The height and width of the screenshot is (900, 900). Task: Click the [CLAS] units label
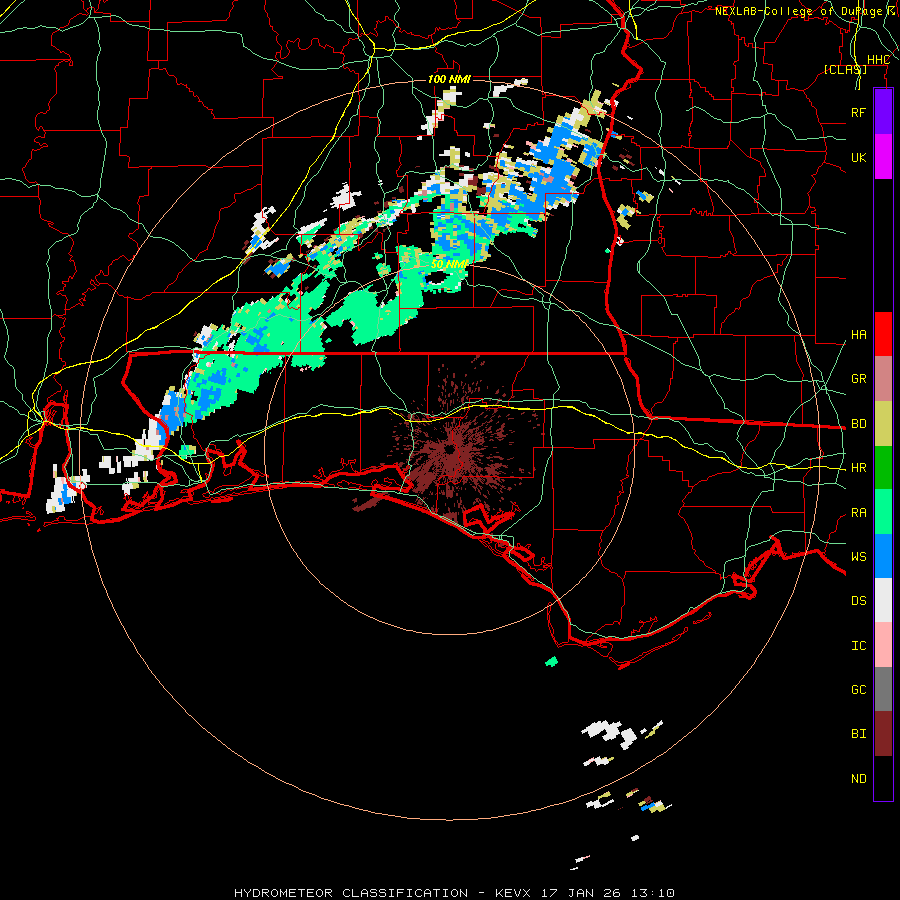(x=845, y=69)
